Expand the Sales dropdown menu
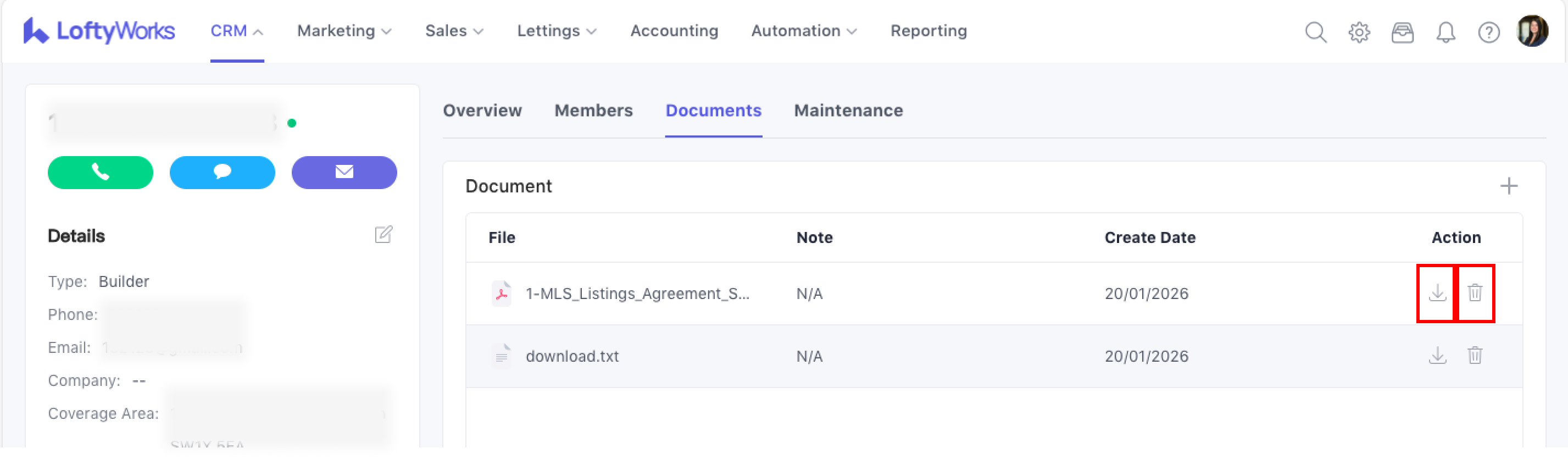1568x459 pixels. (x=454, y=31)
